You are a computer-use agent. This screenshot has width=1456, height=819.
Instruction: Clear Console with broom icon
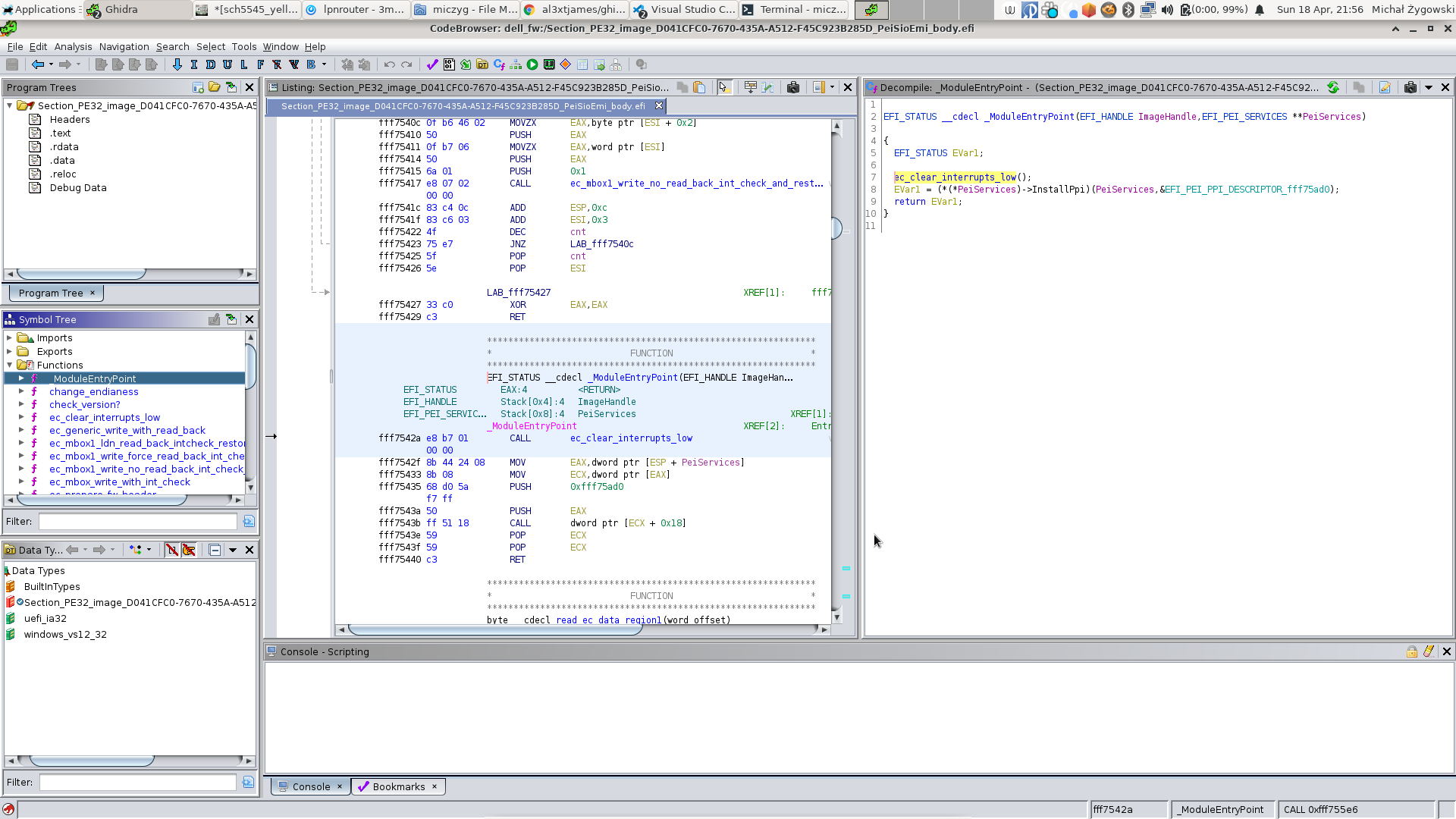tap(1429, 651)
